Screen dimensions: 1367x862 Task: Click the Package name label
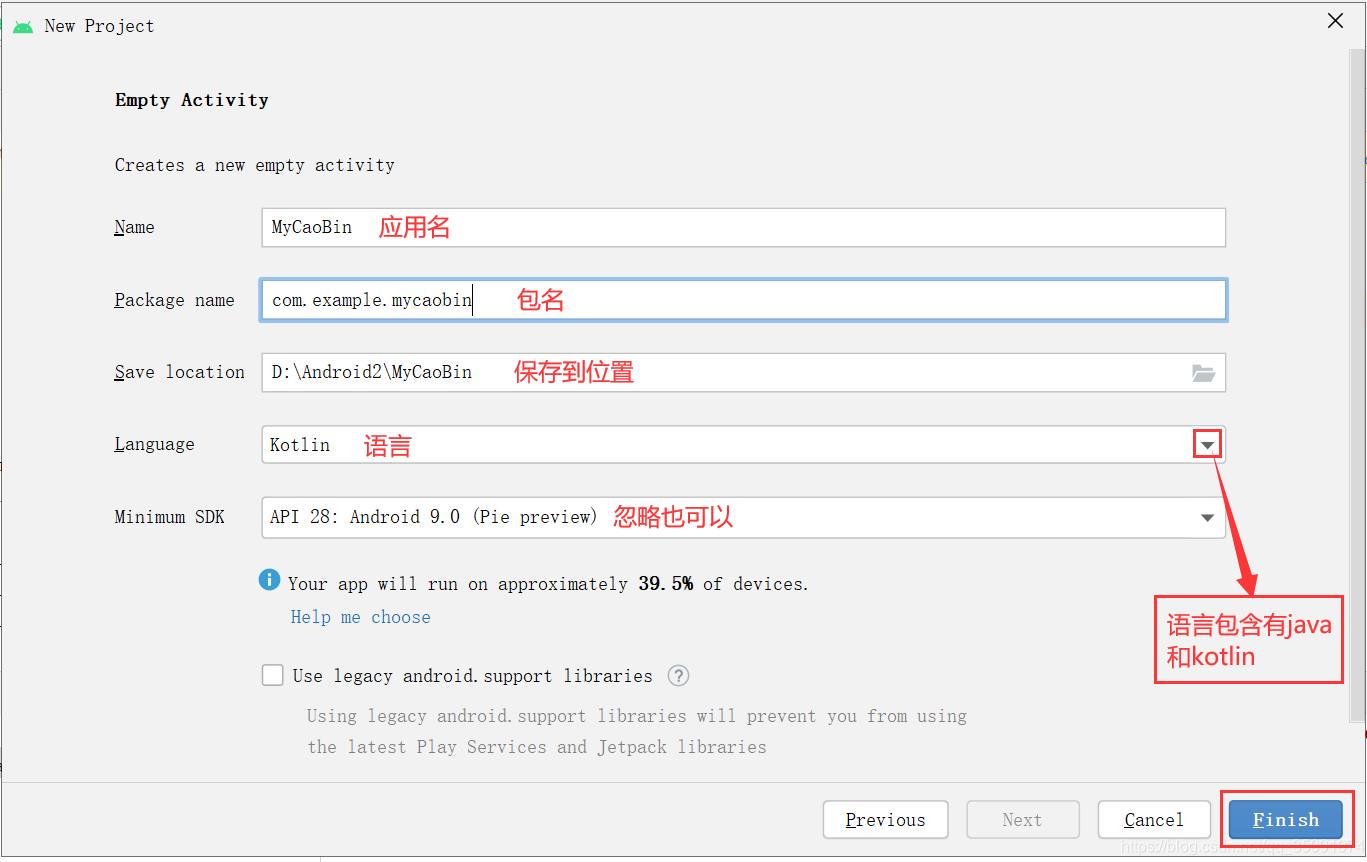point(174,300)
